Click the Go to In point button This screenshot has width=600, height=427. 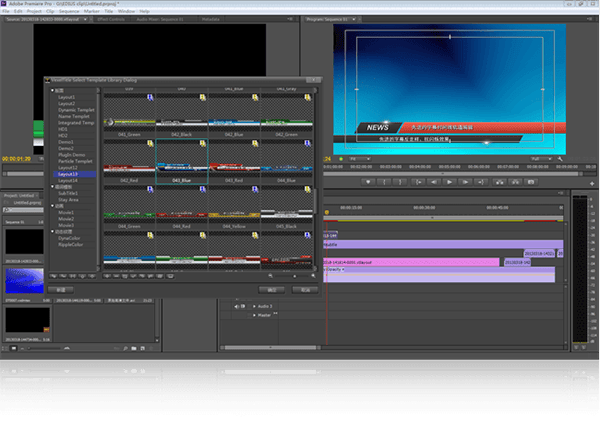[x=419, y=181]
